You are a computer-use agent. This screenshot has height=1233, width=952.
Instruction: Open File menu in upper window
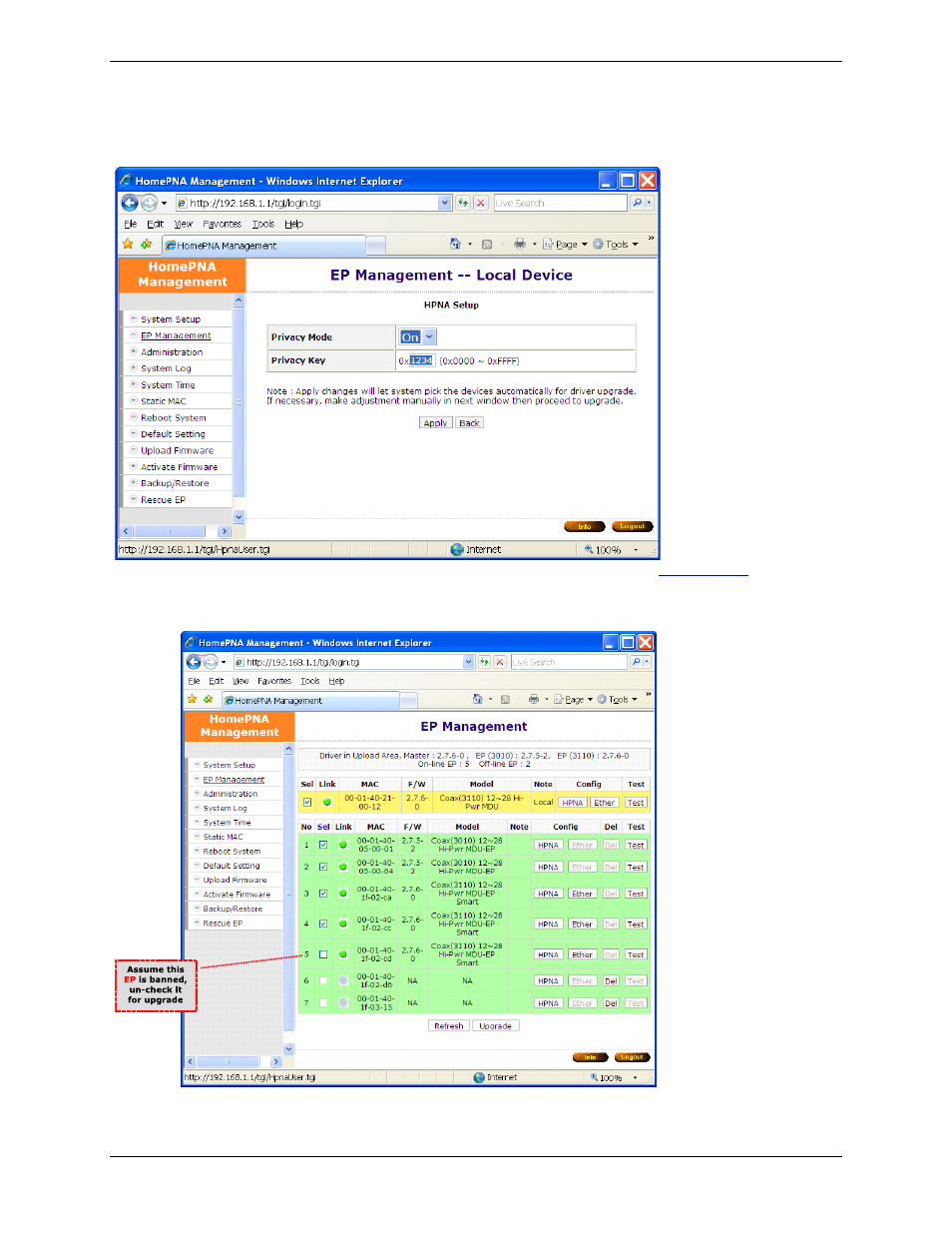click(x=131, y=225)
